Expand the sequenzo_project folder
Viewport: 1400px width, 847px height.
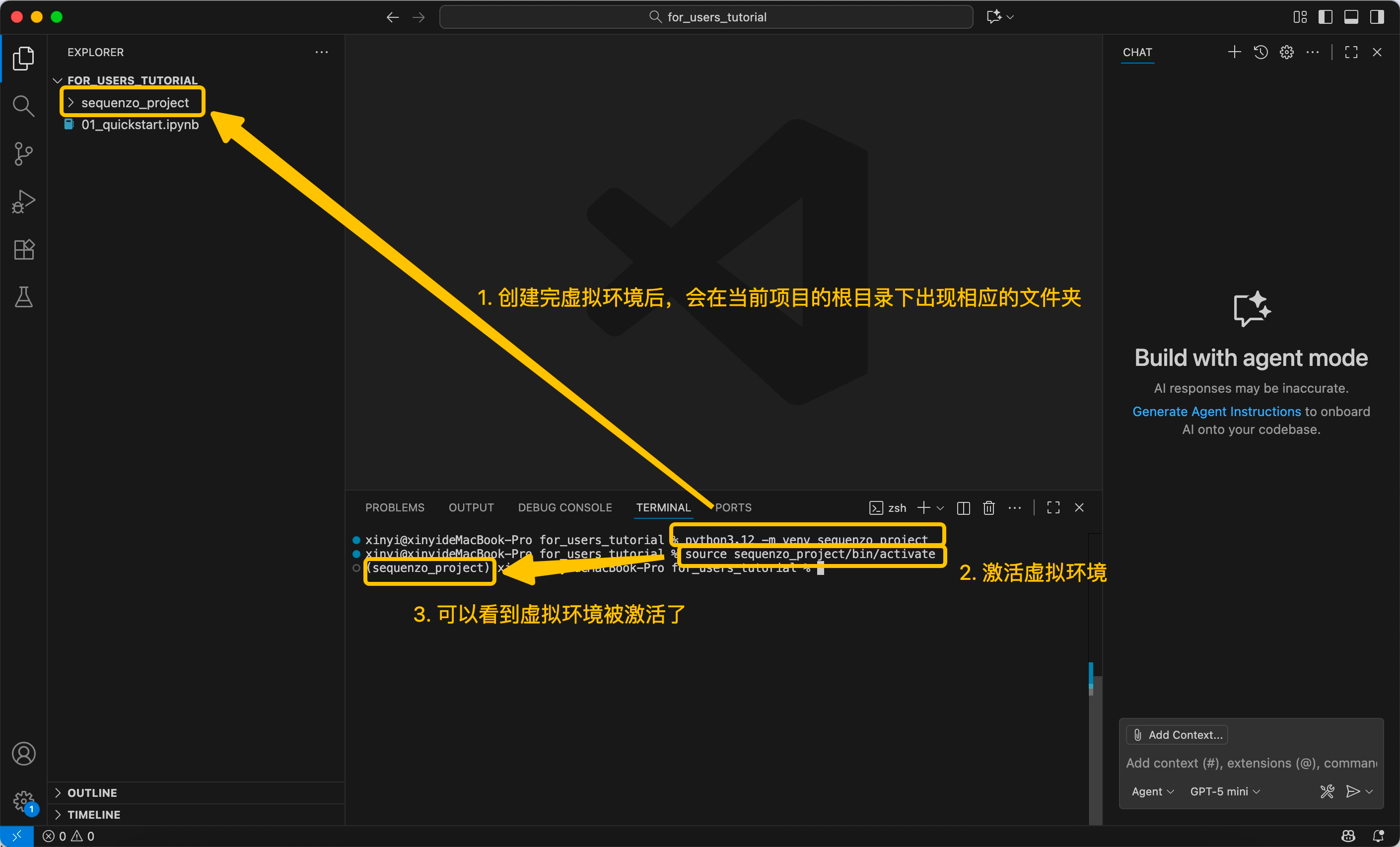(135, 102)
